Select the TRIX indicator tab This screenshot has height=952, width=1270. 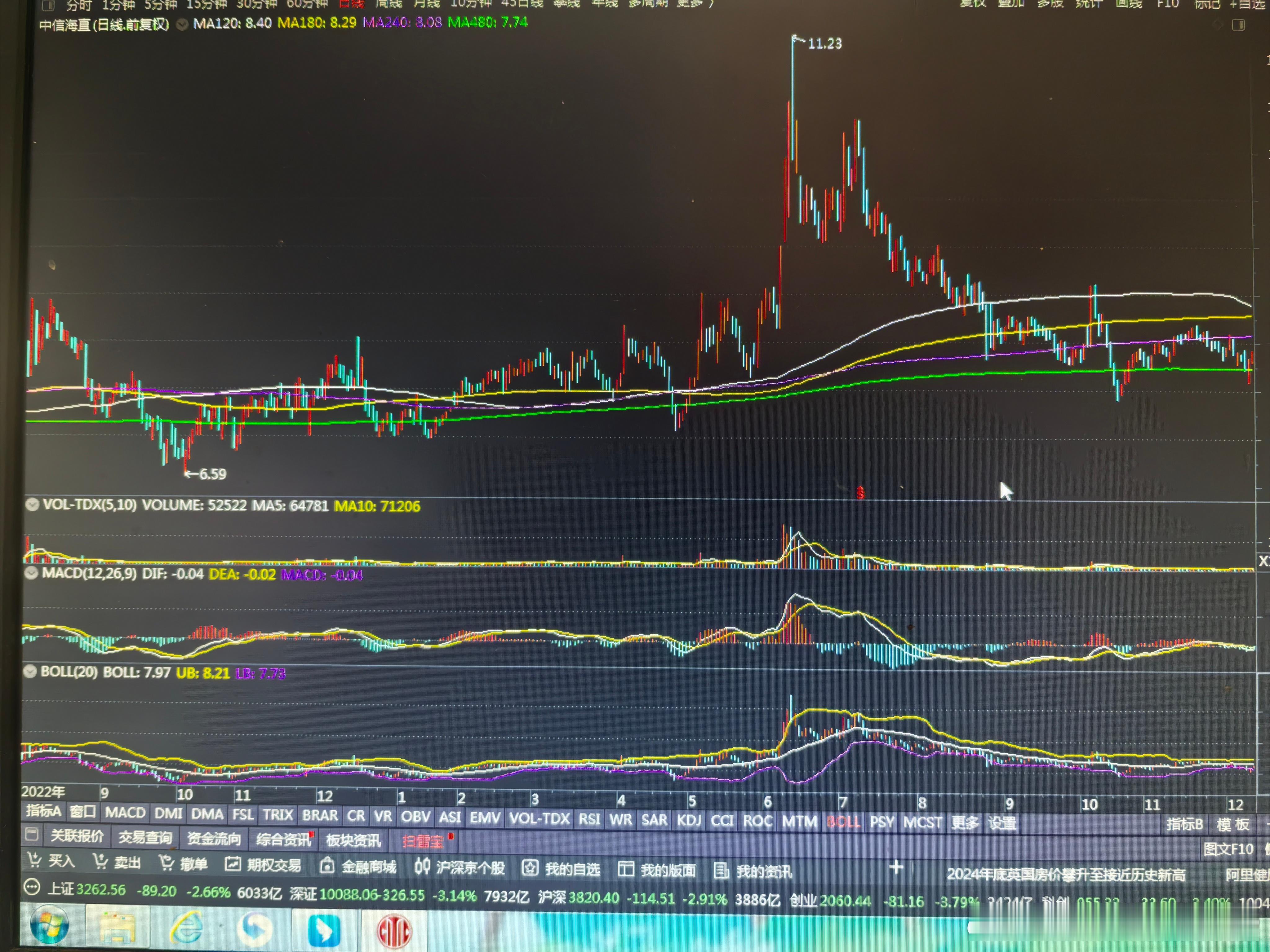pyautogui.click(x=278, y=815)
